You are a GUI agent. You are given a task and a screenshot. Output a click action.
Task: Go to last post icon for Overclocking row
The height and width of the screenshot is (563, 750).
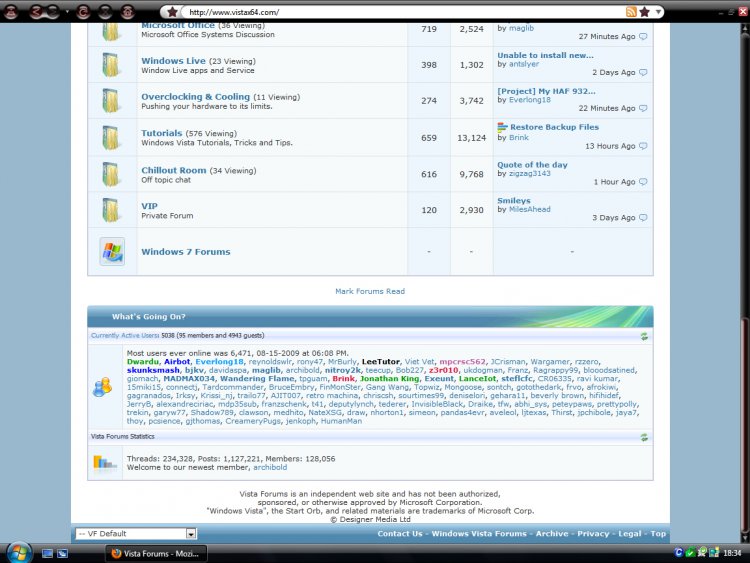coord(643,108)
